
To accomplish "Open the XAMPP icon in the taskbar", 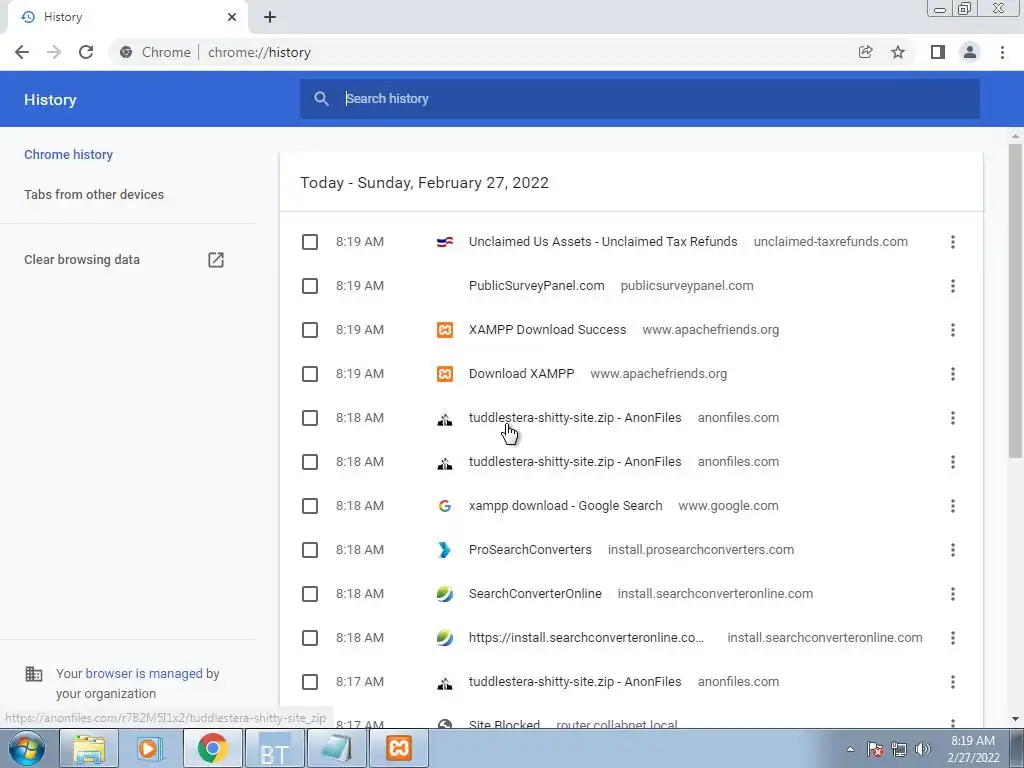I will tap(399, 748).
